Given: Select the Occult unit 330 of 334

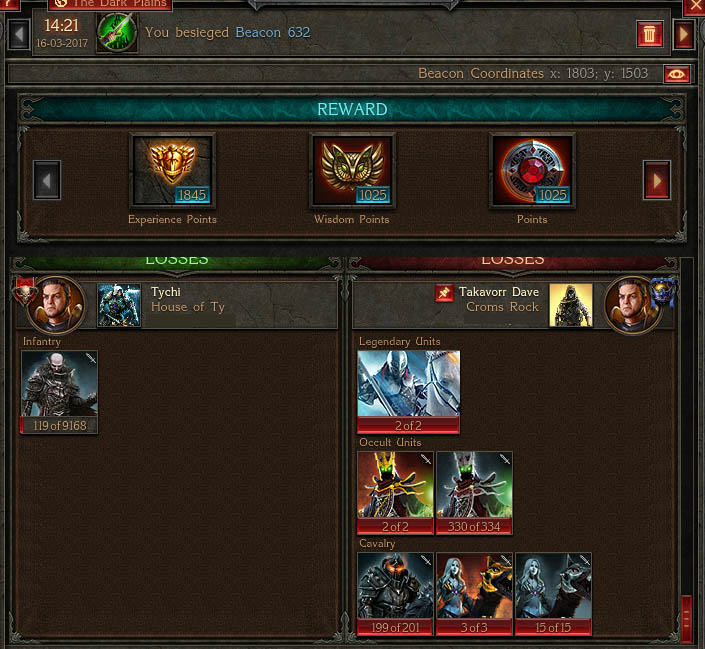Looking at the screenshot, I should (x=474, y=493).
